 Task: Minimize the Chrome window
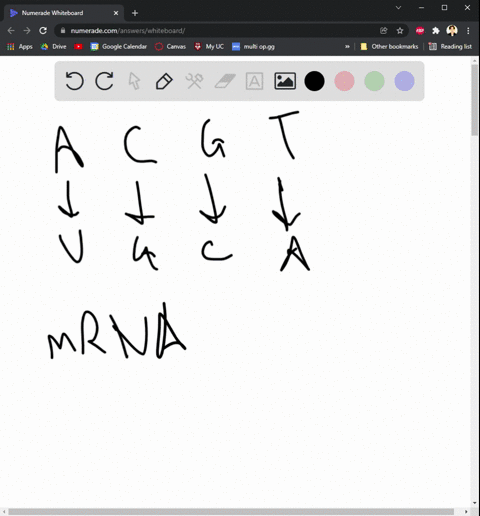(421, 7)
